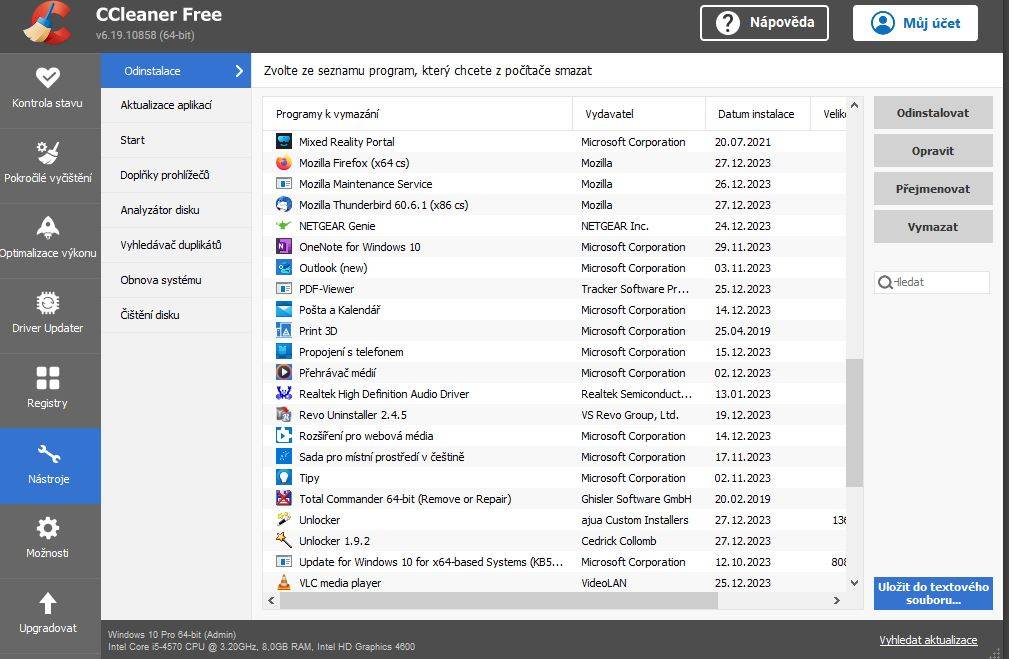
Task: Open Obnova systému section
Action: (x=176, y=280)
